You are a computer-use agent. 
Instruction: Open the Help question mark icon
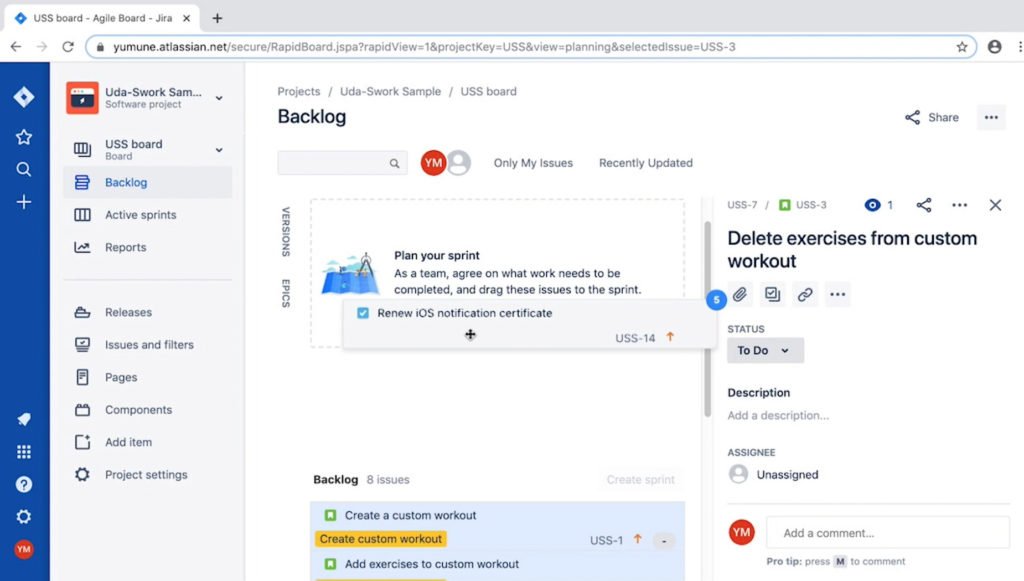(x=24, y=484)
